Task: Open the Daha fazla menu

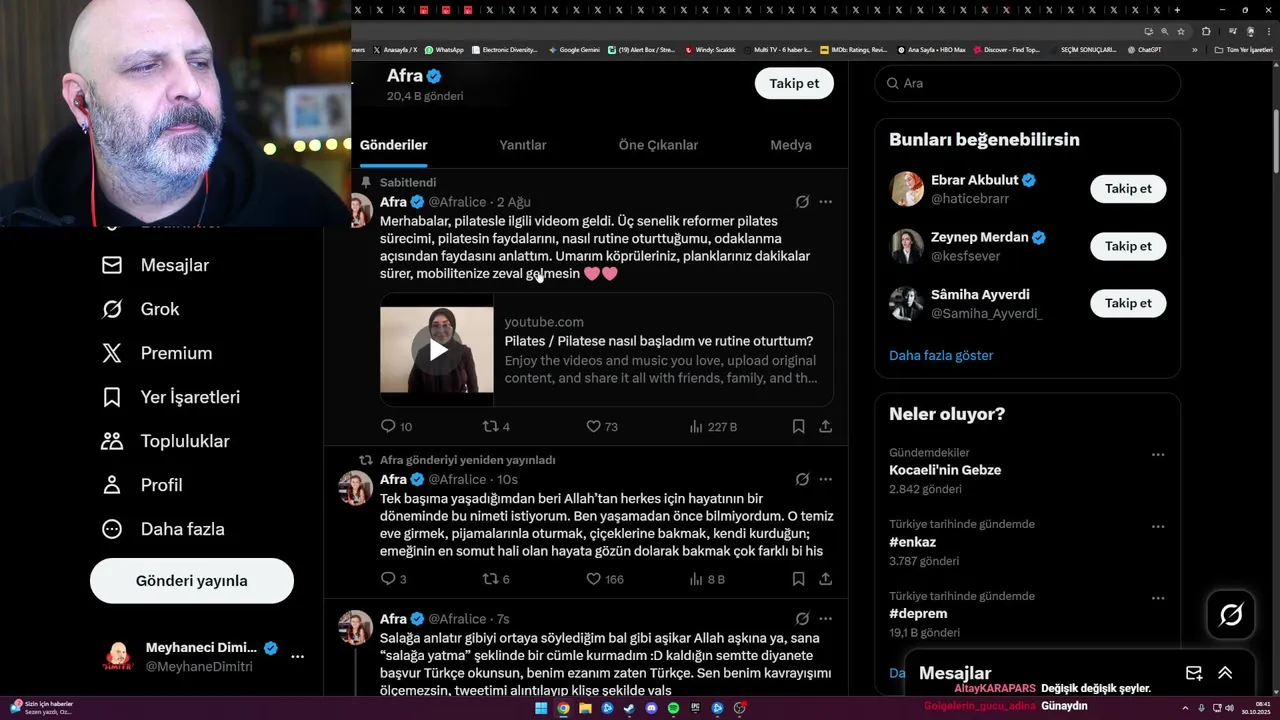Action: point(163,529)
